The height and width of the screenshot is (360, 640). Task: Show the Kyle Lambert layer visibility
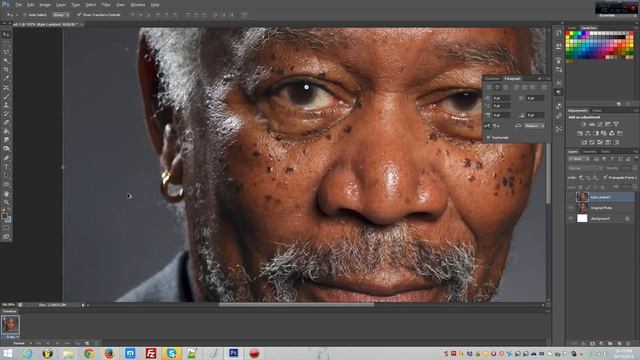click(571, 197)
